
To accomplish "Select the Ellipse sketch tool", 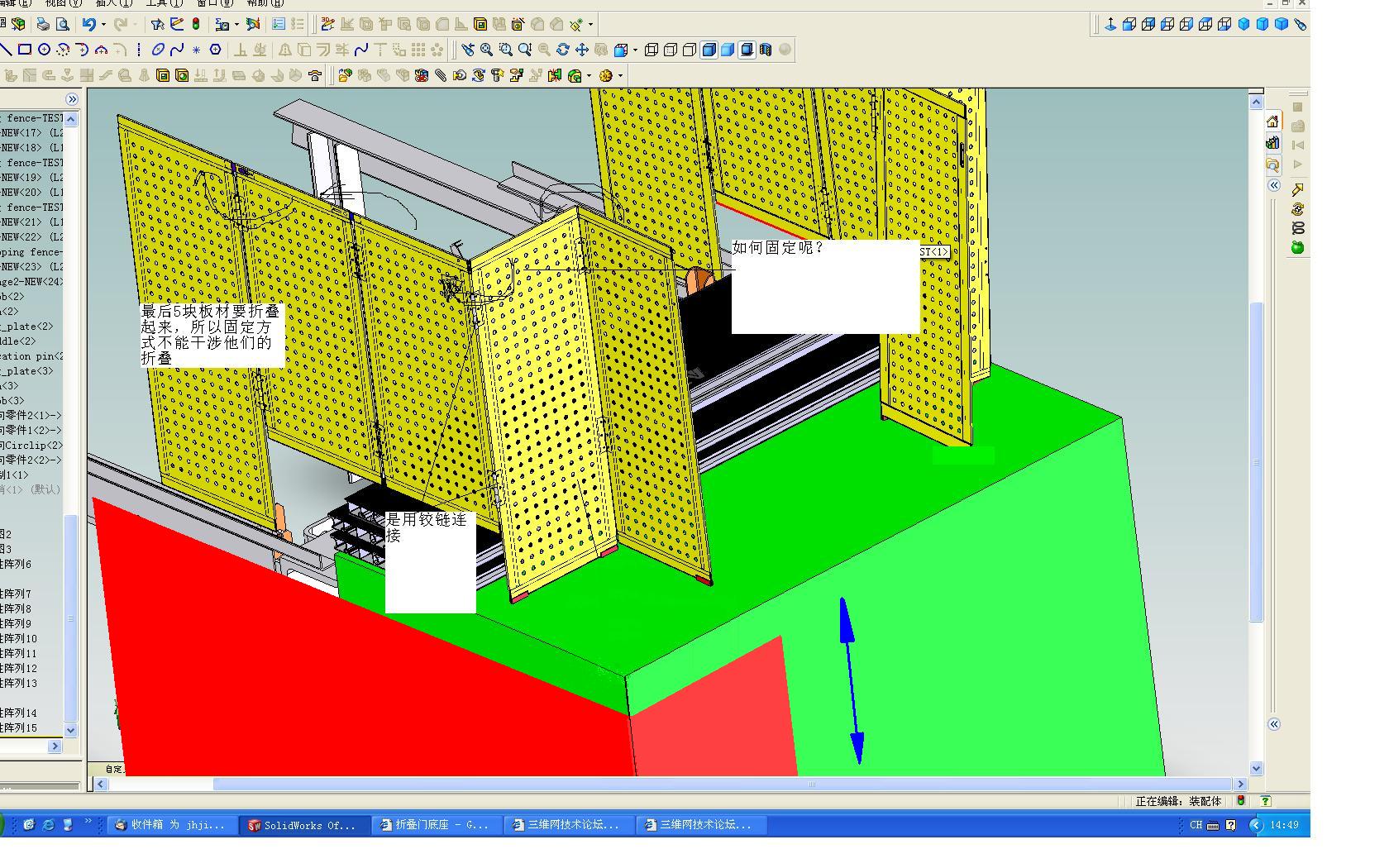I will 158,50.
